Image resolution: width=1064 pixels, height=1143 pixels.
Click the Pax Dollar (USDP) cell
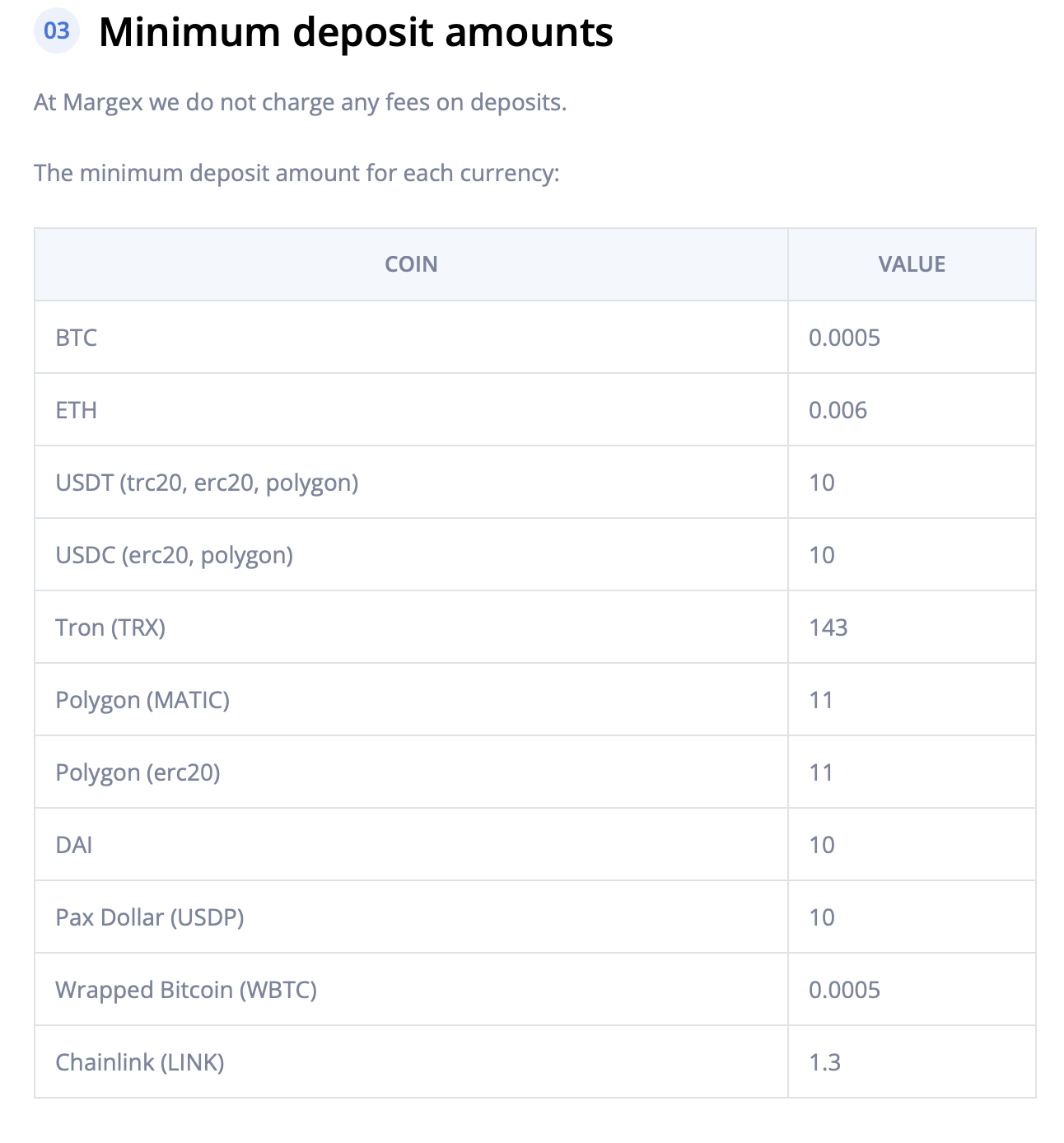pos(150,917)
